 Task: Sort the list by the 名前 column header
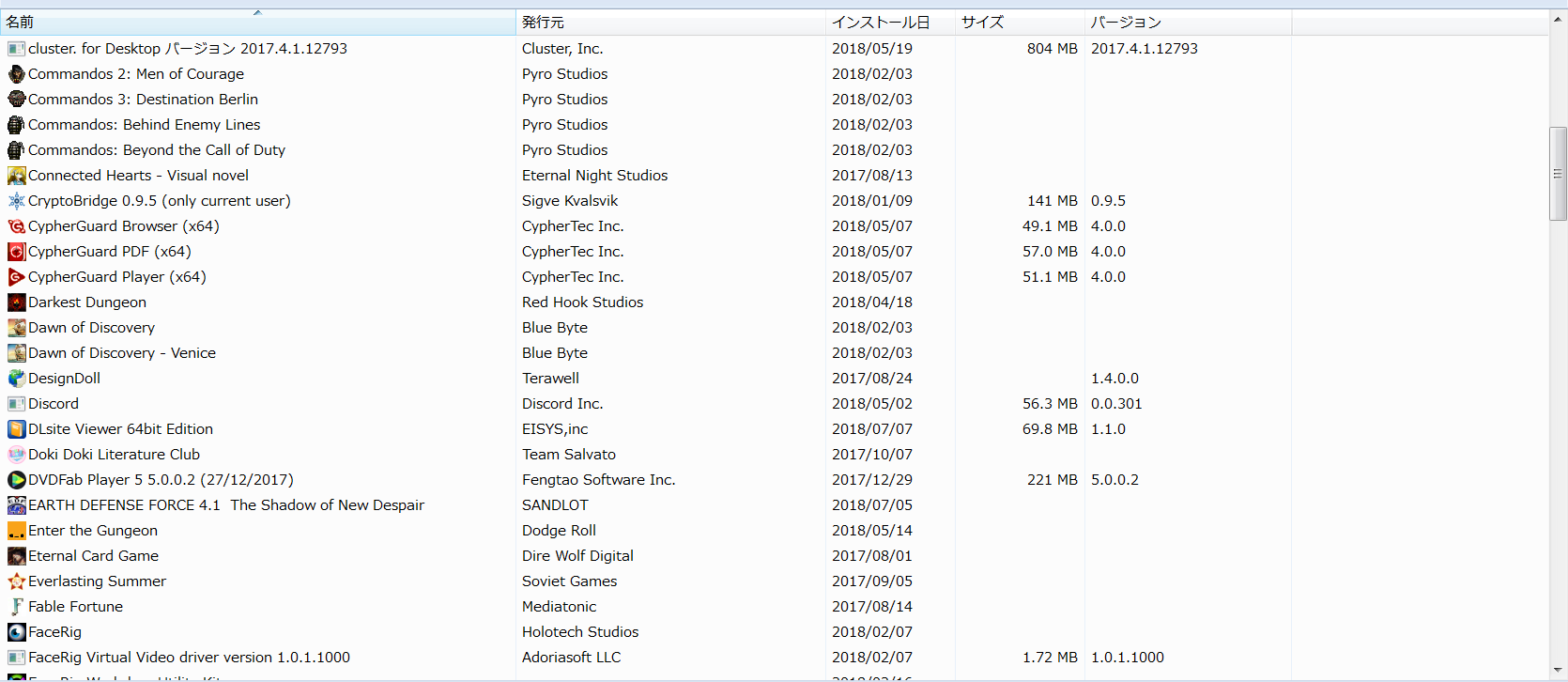258,23
